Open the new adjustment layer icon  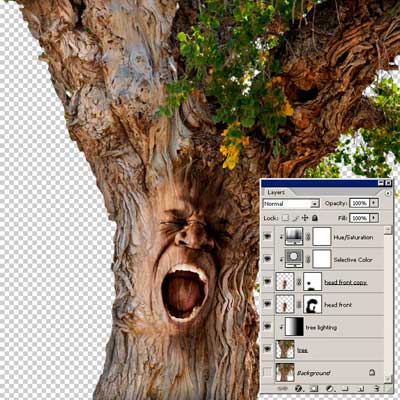click(x=330, y=389)
